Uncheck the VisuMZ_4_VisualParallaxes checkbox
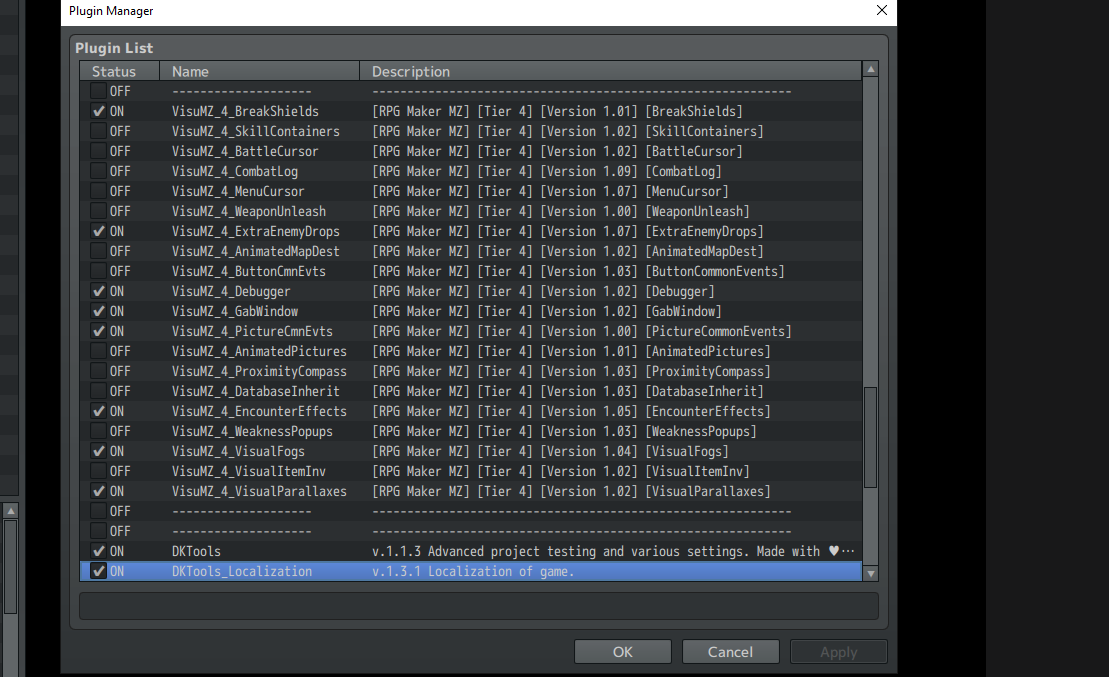This screenshot has width=1109, height=677. click(98, 491)
